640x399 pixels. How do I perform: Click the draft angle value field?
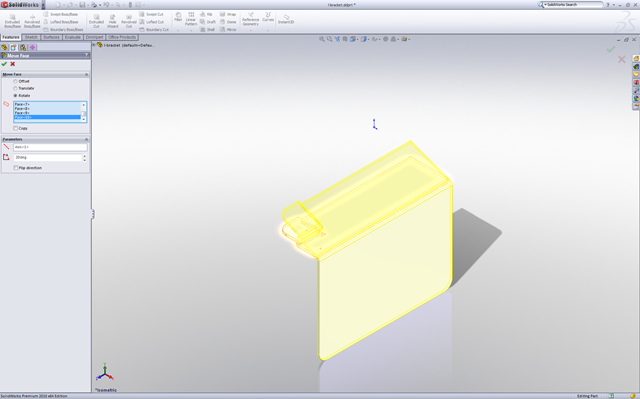point(48,157)
